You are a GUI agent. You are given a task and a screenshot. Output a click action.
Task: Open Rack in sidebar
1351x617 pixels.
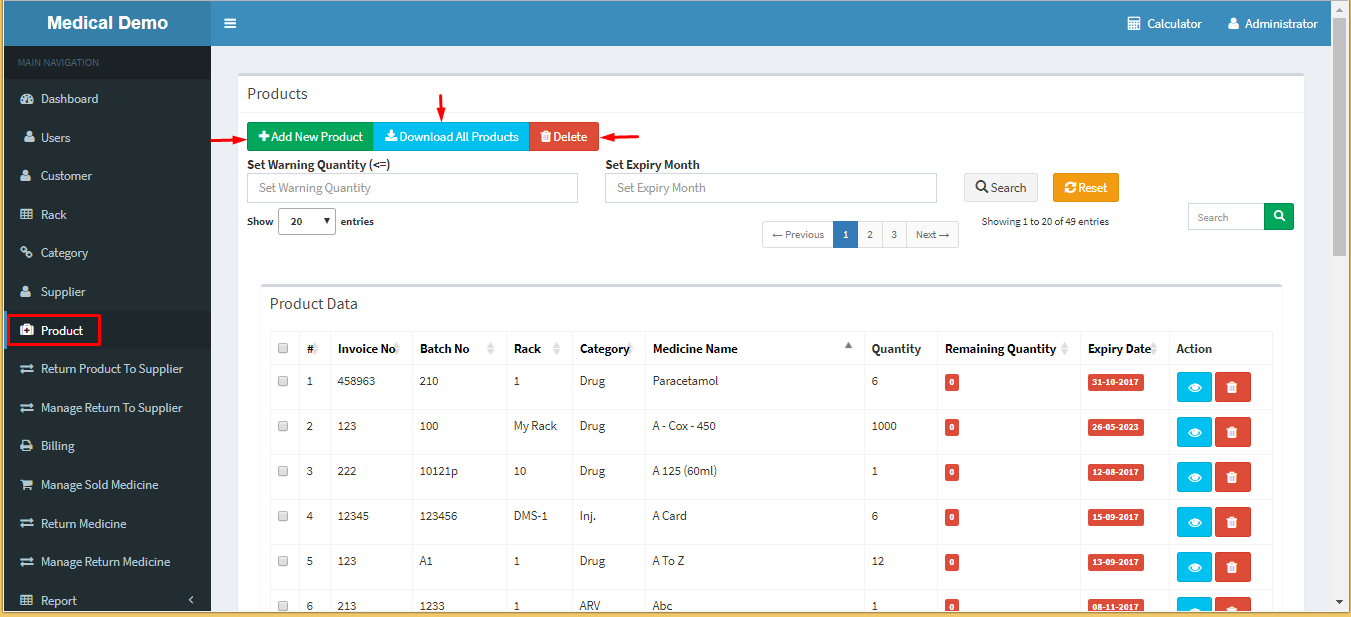pos(108,214)
